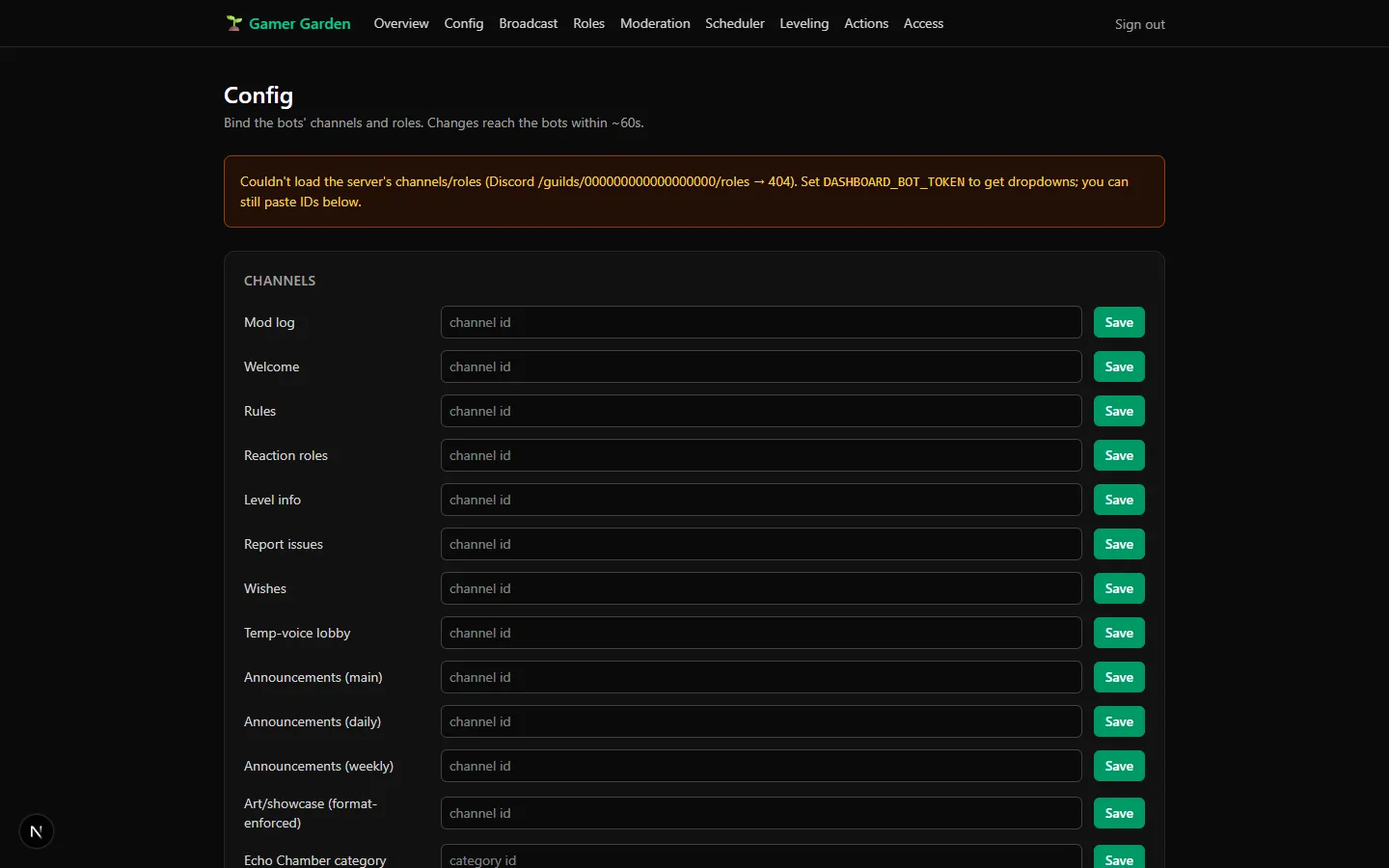Open the Moderation section

tap(655, 23)
